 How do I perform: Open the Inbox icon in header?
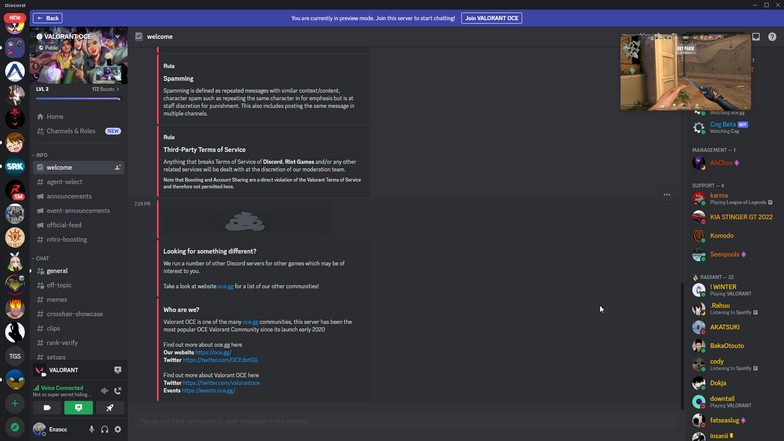pos(756,36)
